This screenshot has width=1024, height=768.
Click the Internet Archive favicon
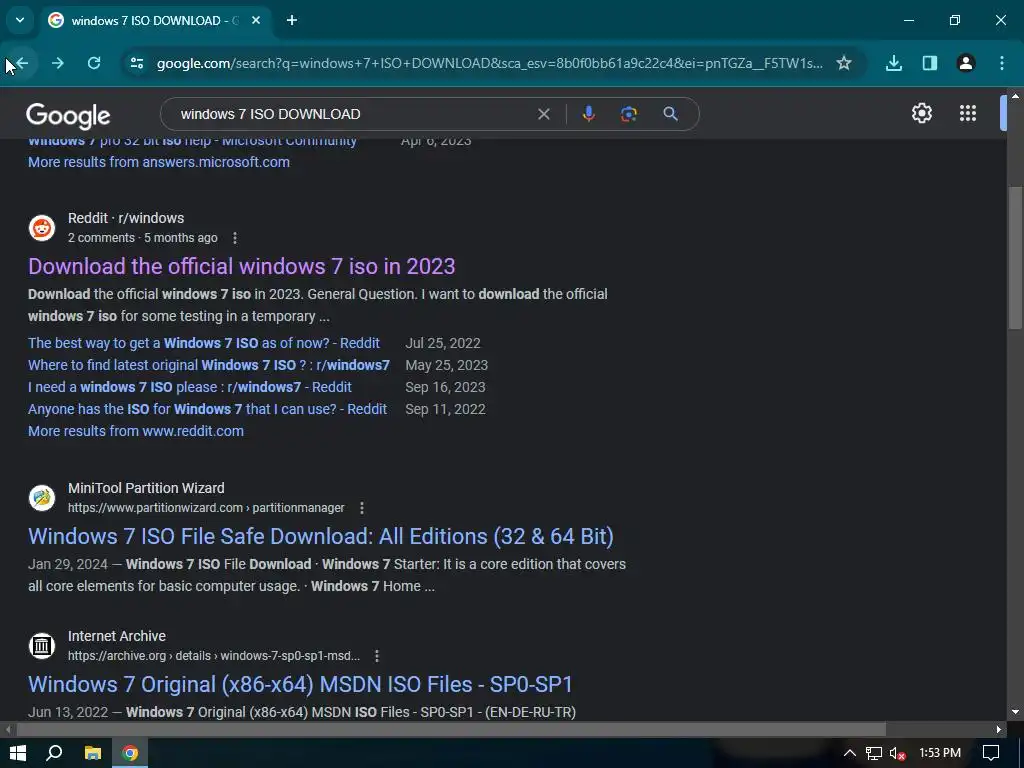click(42, 646)
